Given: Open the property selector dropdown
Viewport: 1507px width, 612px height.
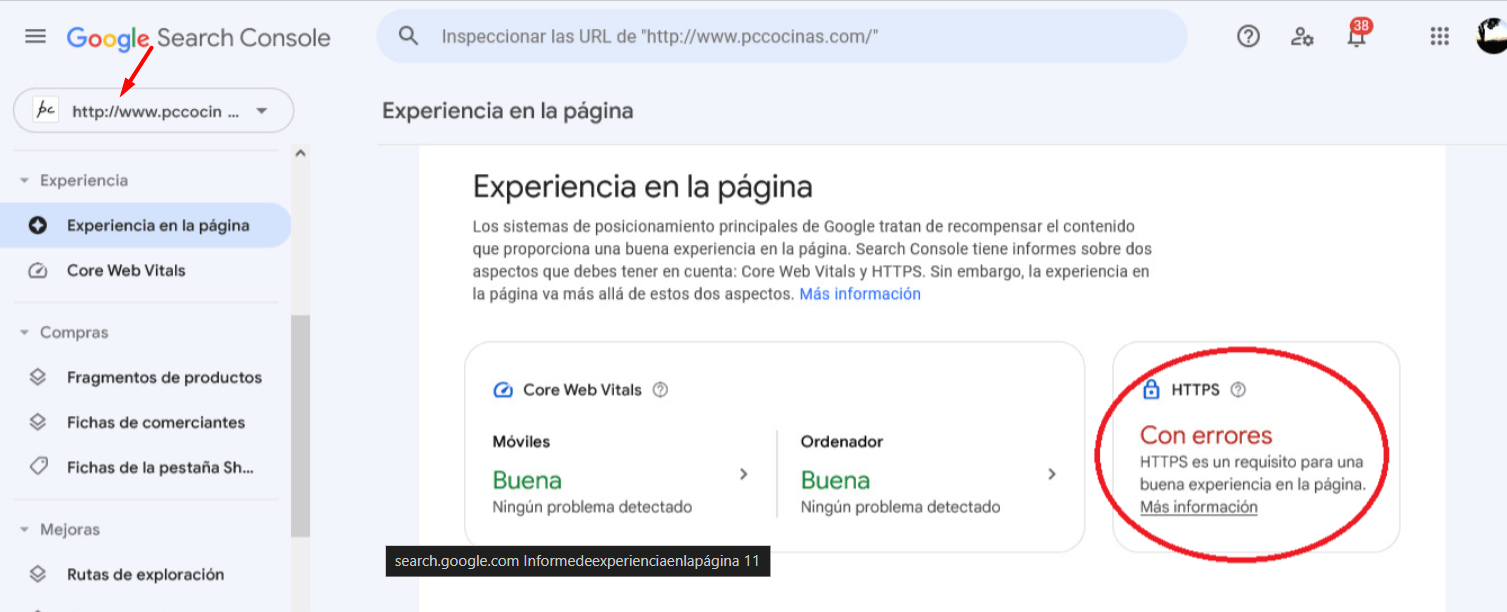Looking at the screenshot, I should click(153, 111).
